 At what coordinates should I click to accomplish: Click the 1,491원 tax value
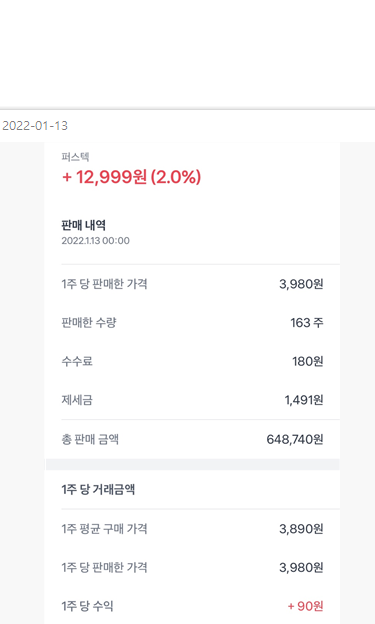tap(304, 400)
